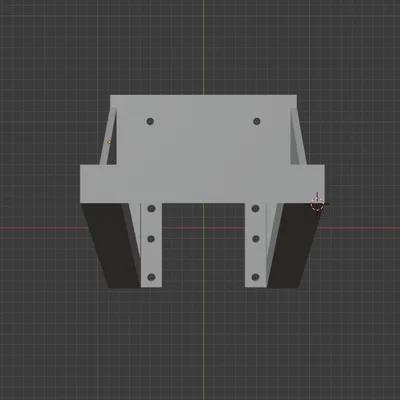Click the dark left side panel
Image resolution: width=400 pixels, height=400 pixels.
(x=112, y=245)
